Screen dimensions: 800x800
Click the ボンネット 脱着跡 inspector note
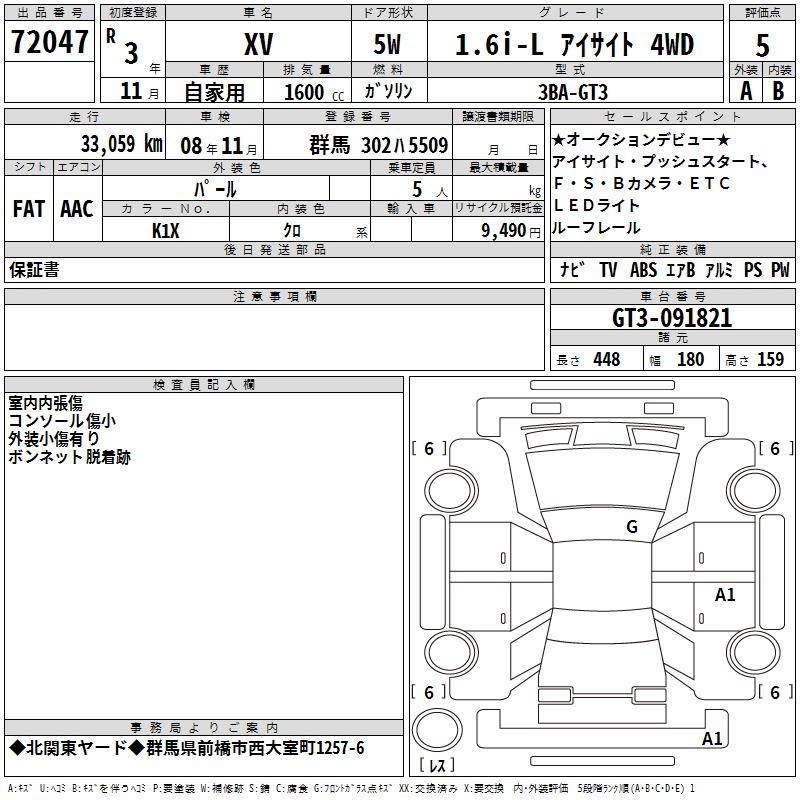[x=69, y=457]
